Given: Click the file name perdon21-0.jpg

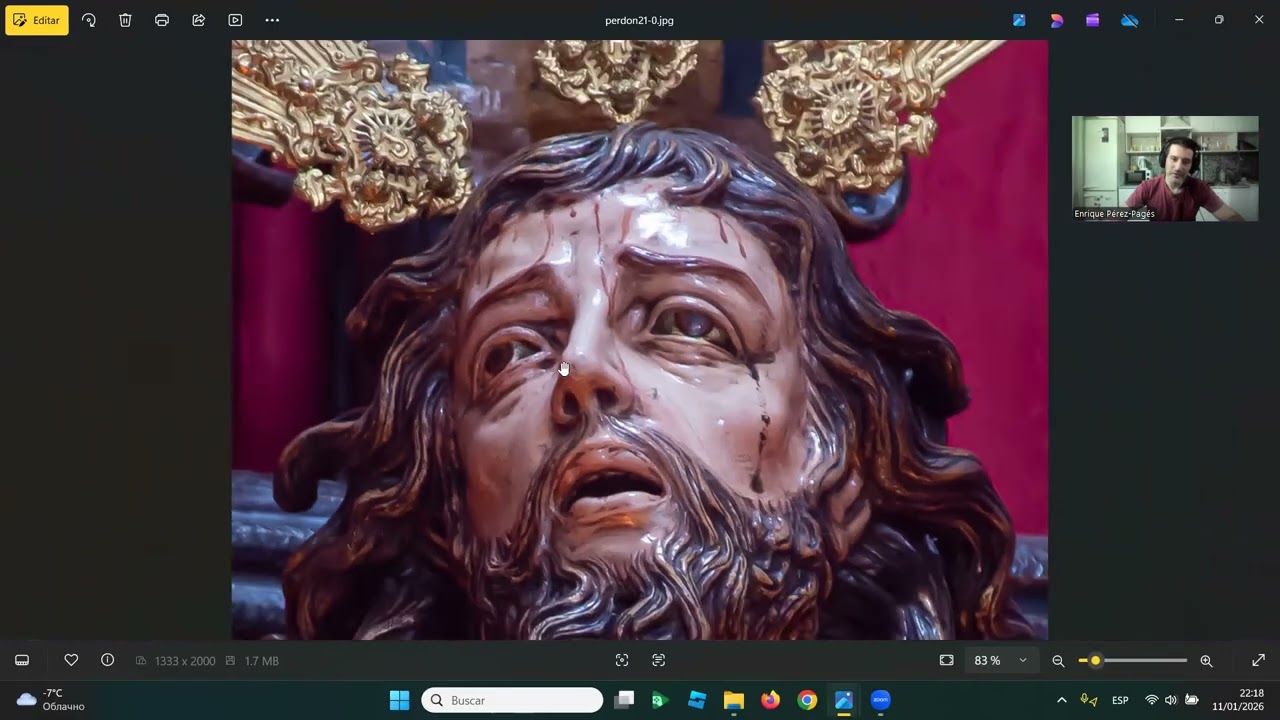Looking at the screenshot, I should click(x=639, y=20).
